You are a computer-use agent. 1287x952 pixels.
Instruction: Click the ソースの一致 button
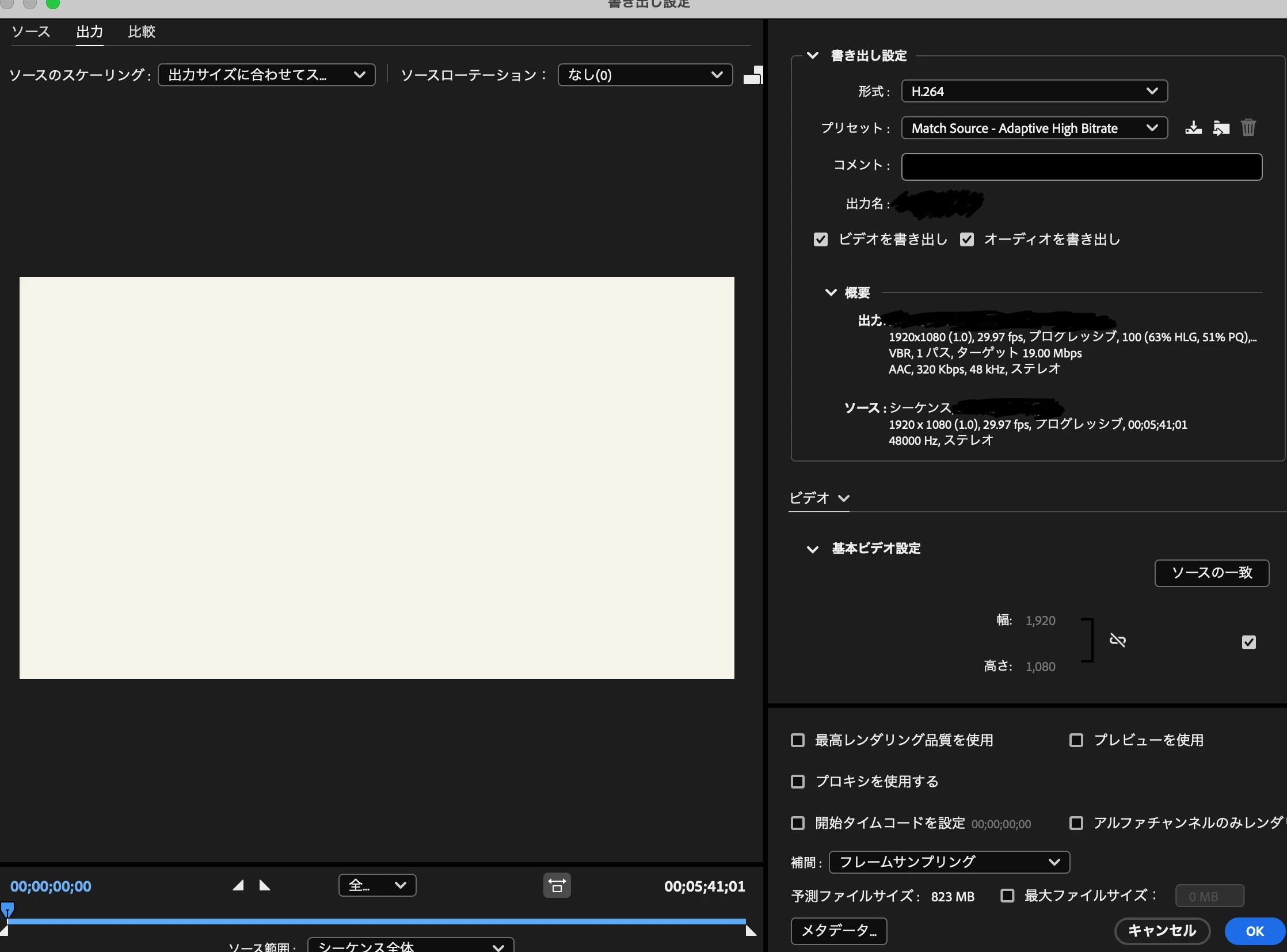click(x=1212, y=573)
